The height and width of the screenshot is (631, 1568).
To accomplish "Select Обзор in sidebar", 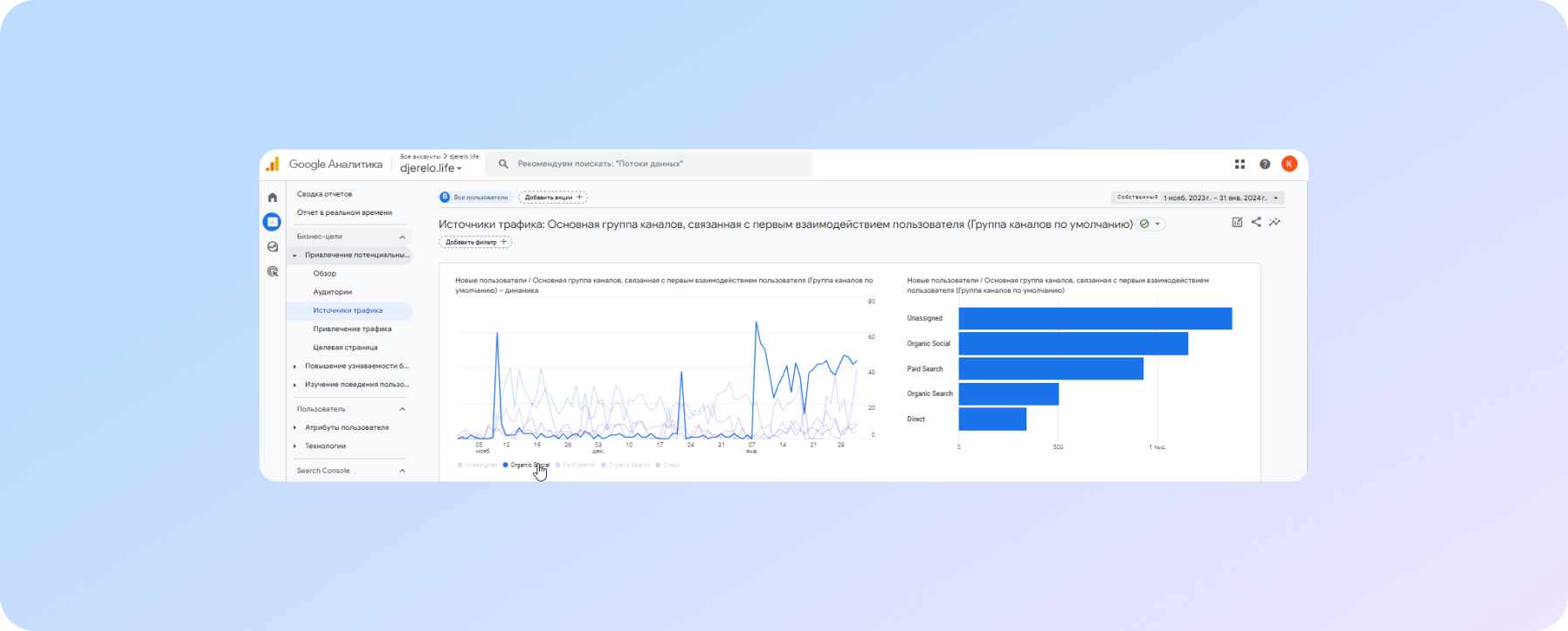I will [325, 274].
